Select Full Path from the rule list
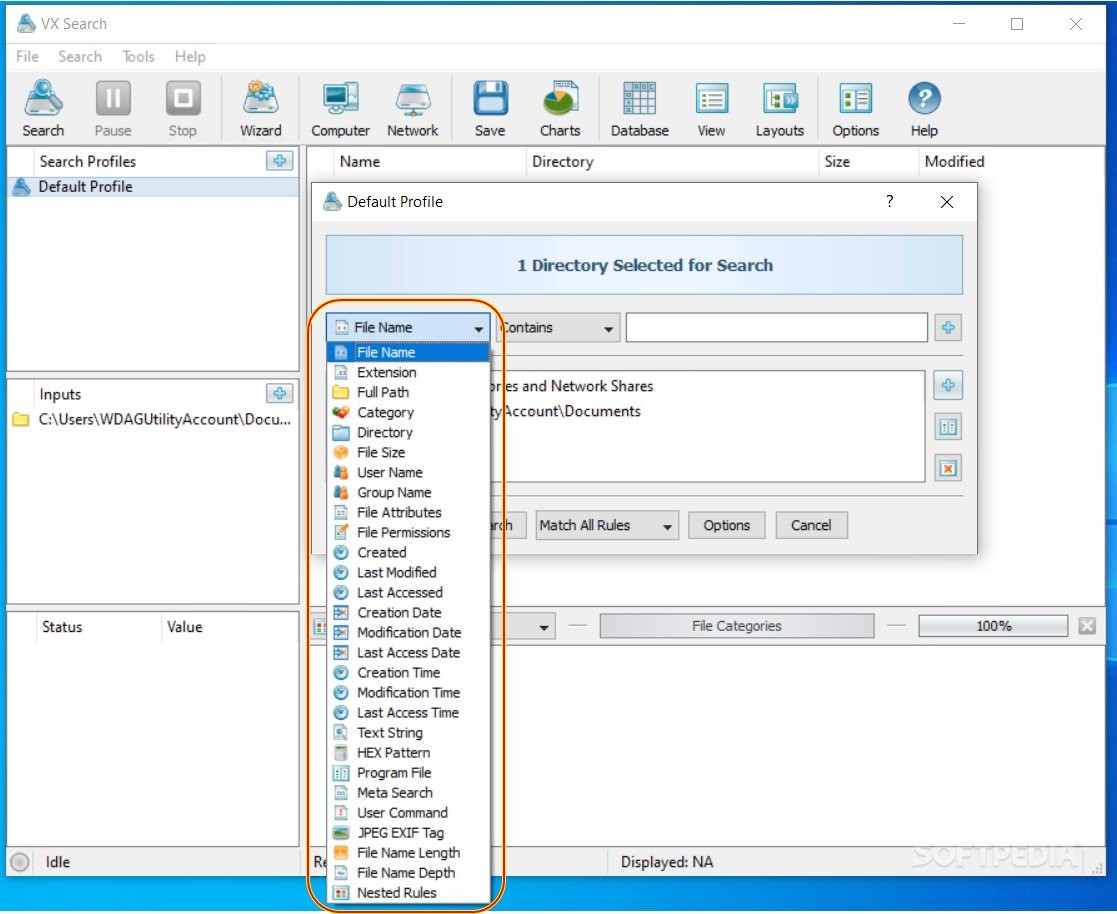 (408, 393)
